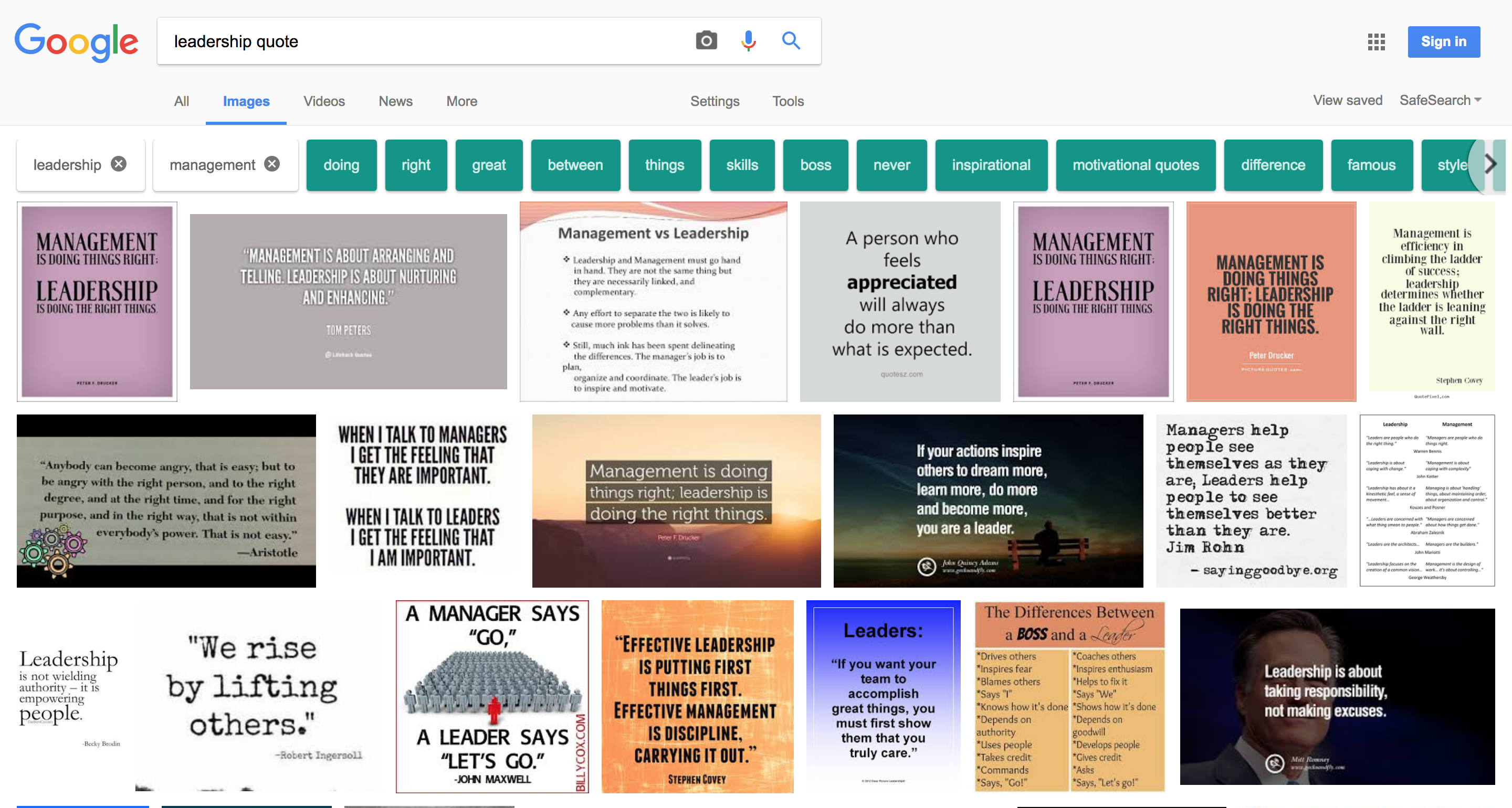Remove the management filter chip

click(272, 164)
